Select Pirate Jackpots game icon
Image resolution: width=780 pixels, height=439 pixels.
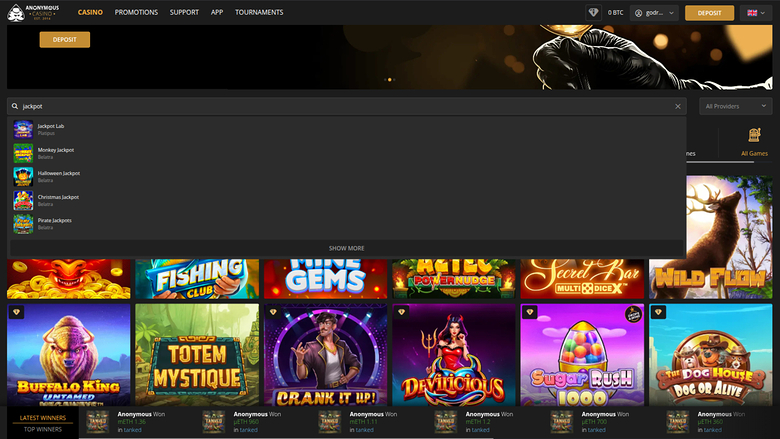click(23, 224)
